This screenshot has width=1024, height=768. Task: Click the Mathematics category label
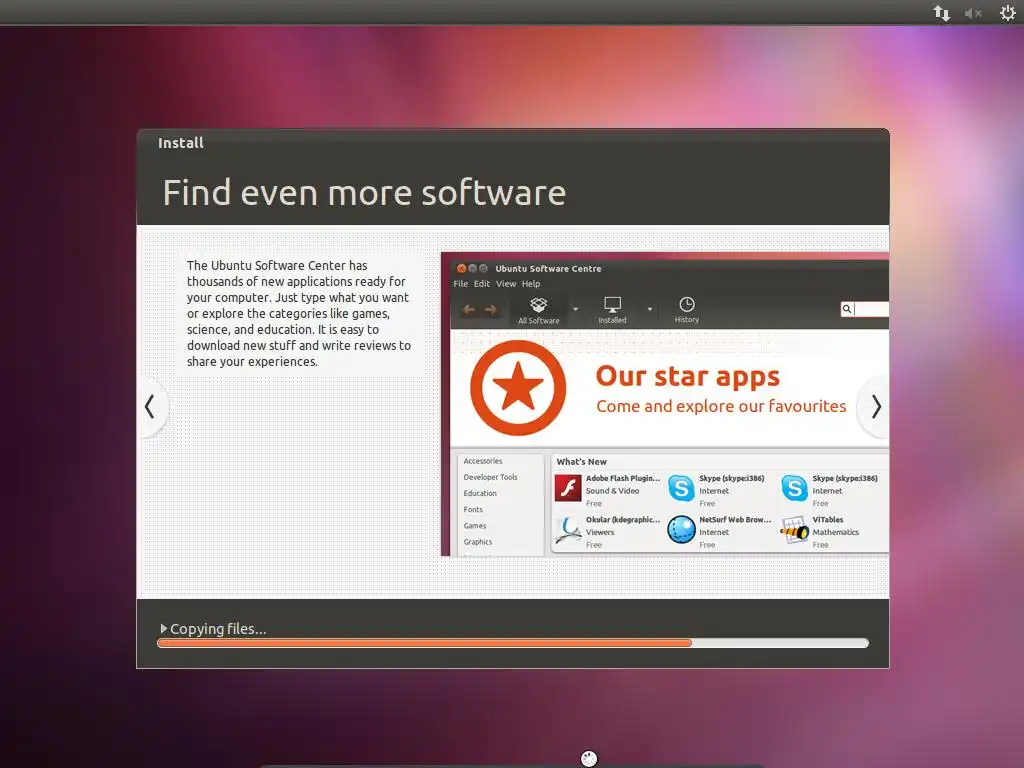coord(835,532)
